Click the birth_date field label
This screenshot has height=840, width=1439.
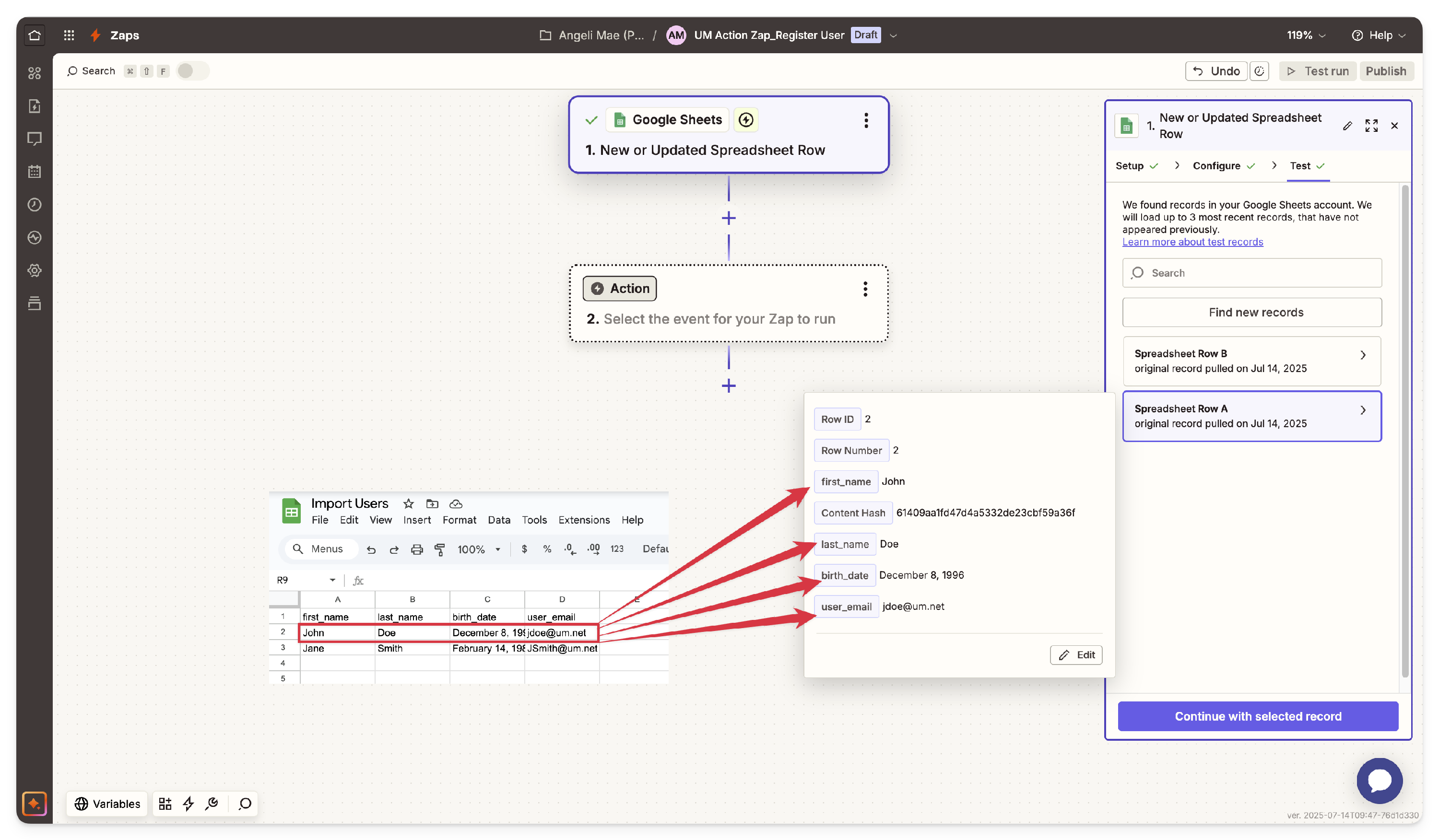[844, 575]
